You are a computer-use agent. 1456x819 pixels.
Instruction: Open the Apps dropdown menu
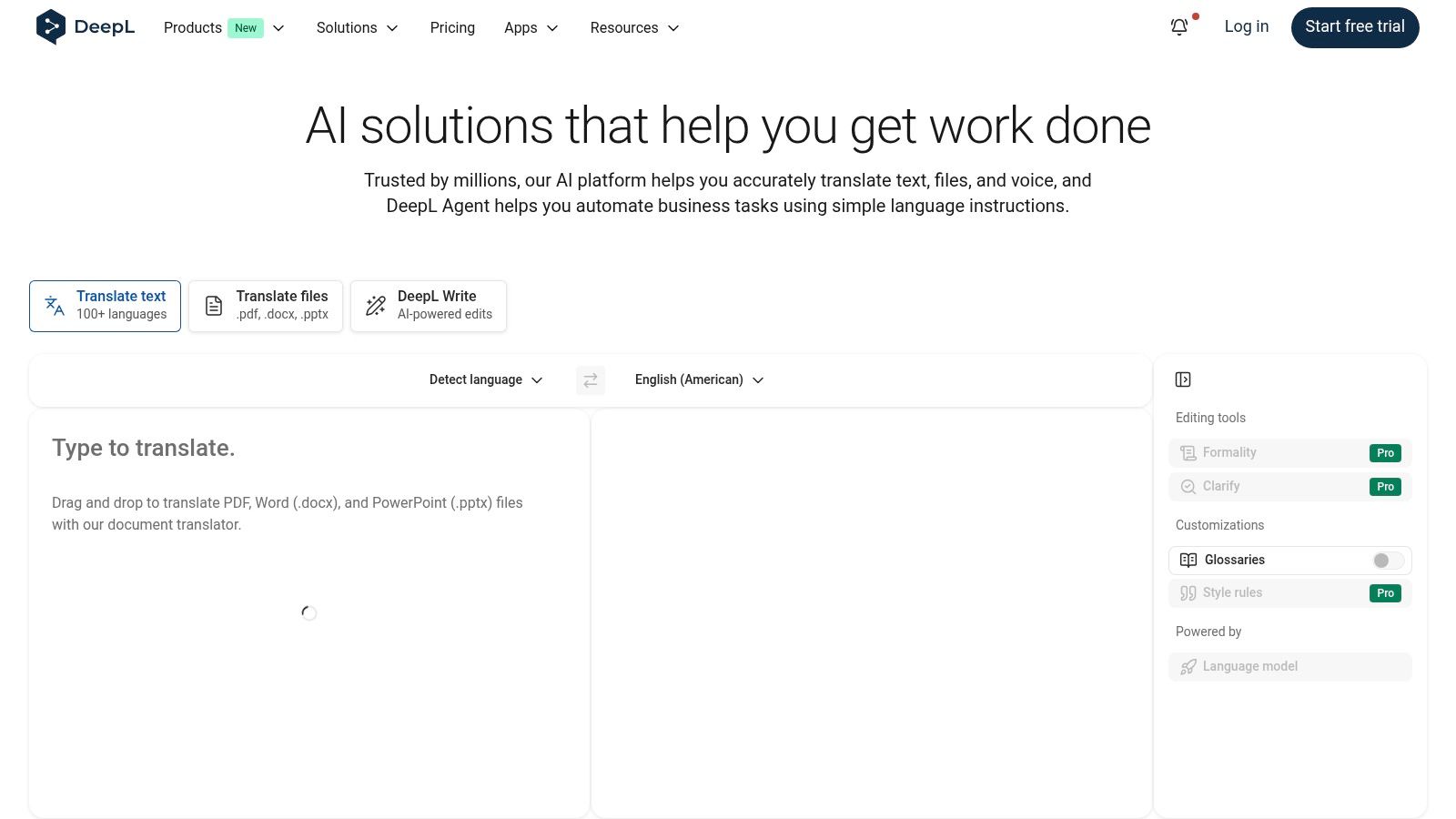coord(531,28)
